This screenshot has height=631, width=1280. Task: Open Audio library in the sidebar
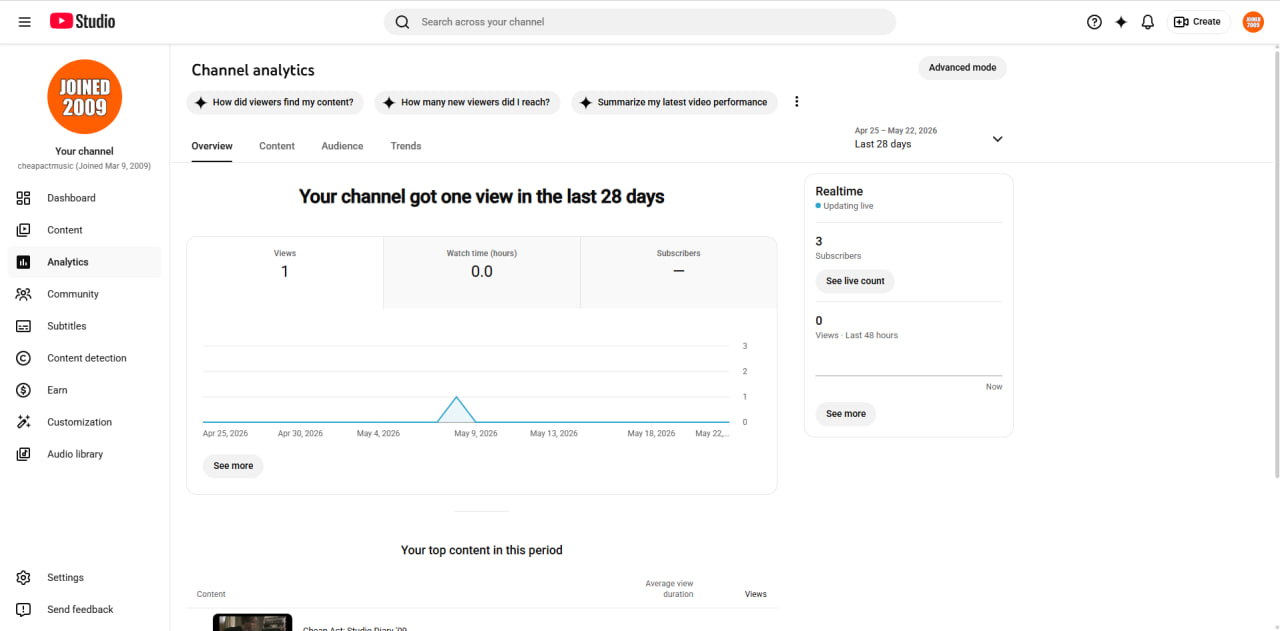click(x=85, y=454)
